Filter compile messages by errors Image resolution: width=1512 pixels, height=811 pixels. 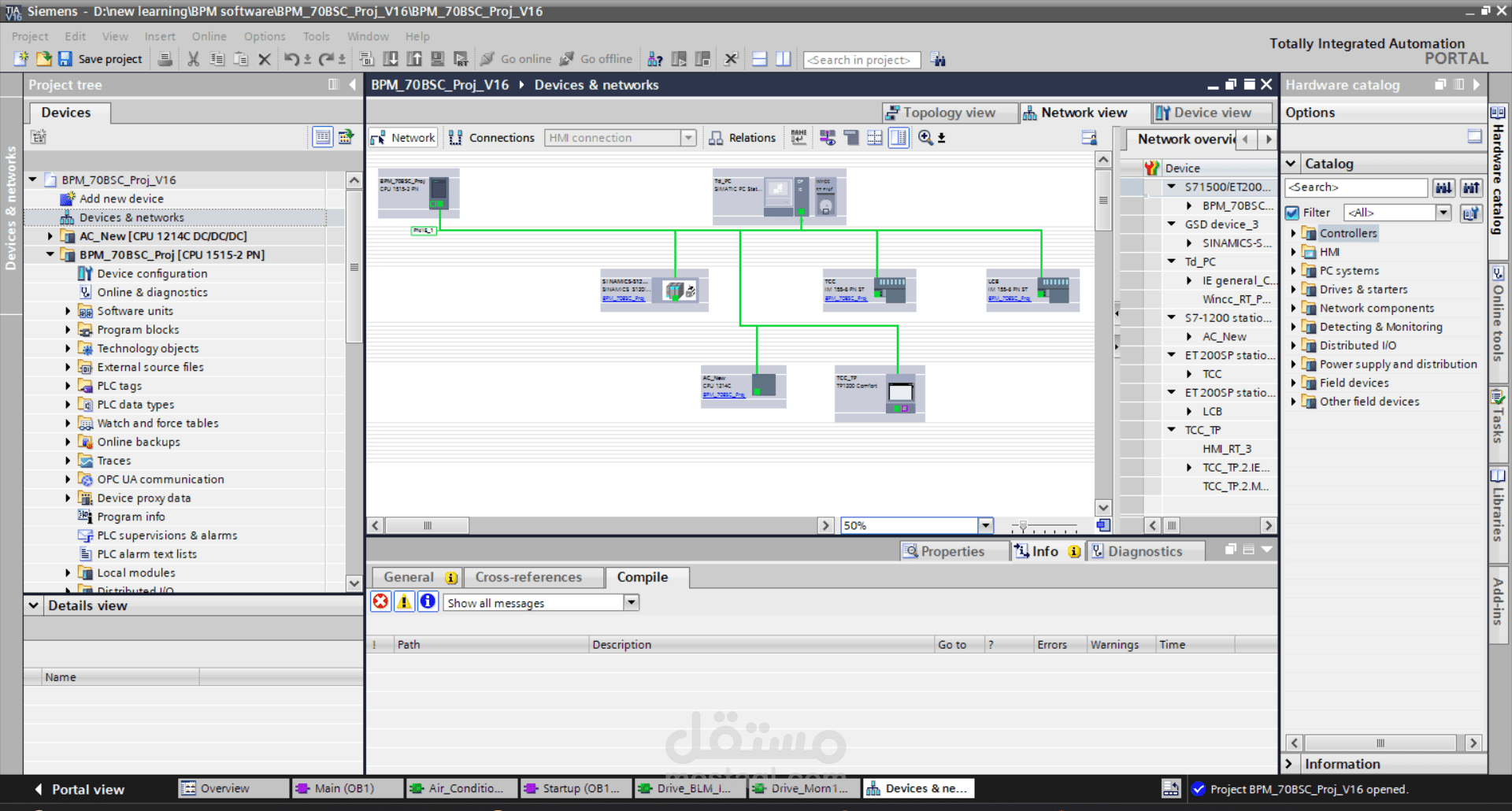point(381,602)
